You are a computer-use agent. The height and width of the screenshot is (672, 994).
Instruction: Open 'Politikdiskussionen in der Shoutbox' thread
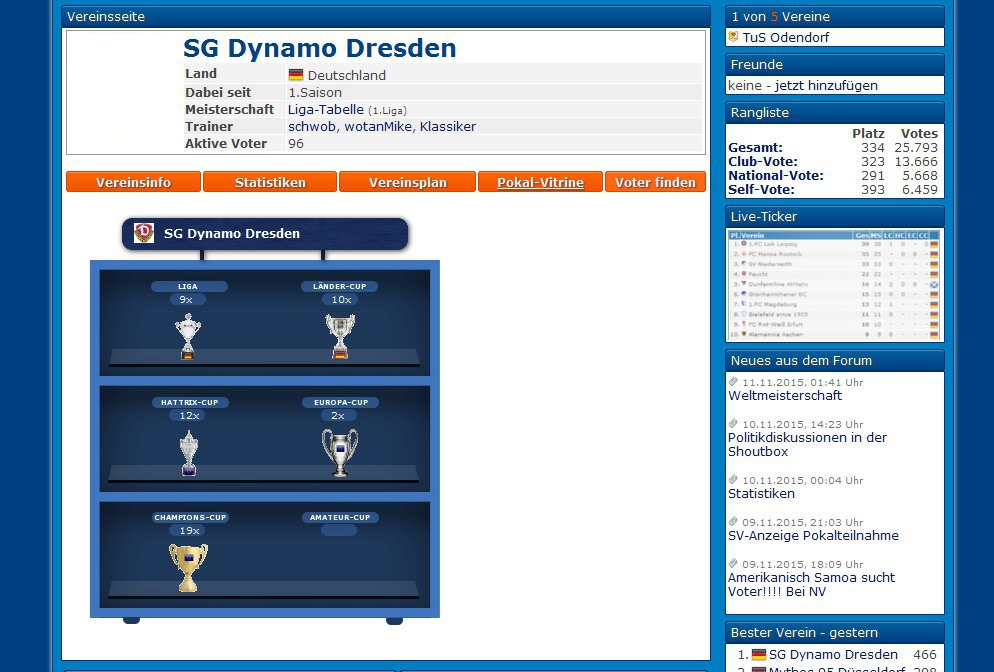pyautogui.click(x=807, y=444)
